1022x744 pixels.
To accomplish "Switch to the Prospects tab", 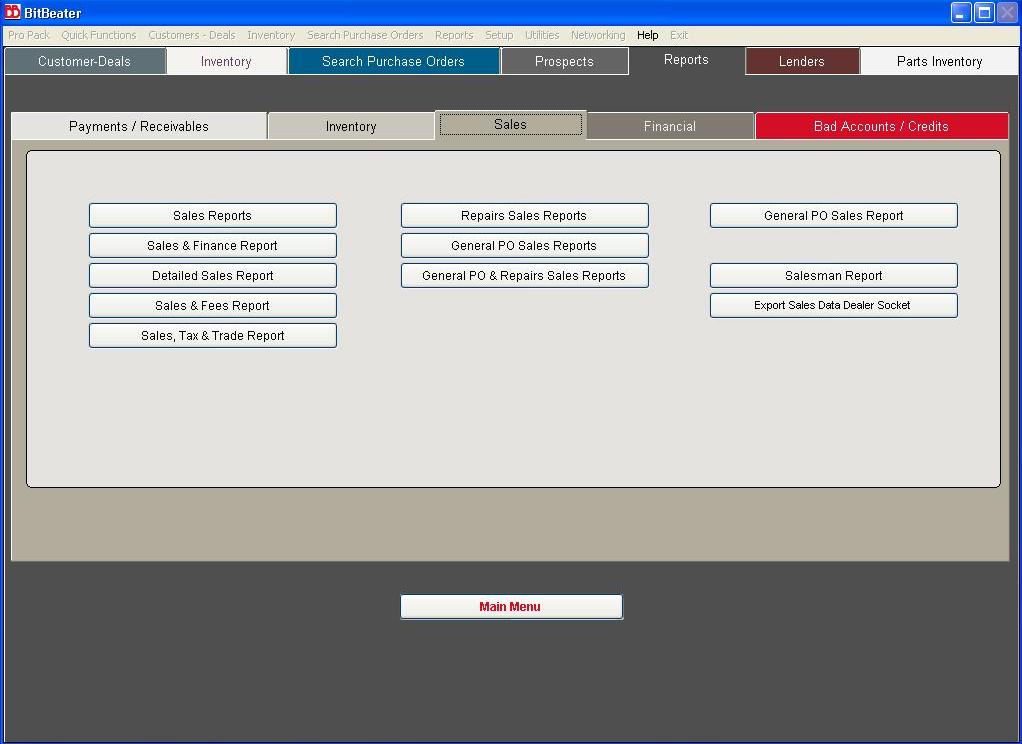I will coord(565,61).
